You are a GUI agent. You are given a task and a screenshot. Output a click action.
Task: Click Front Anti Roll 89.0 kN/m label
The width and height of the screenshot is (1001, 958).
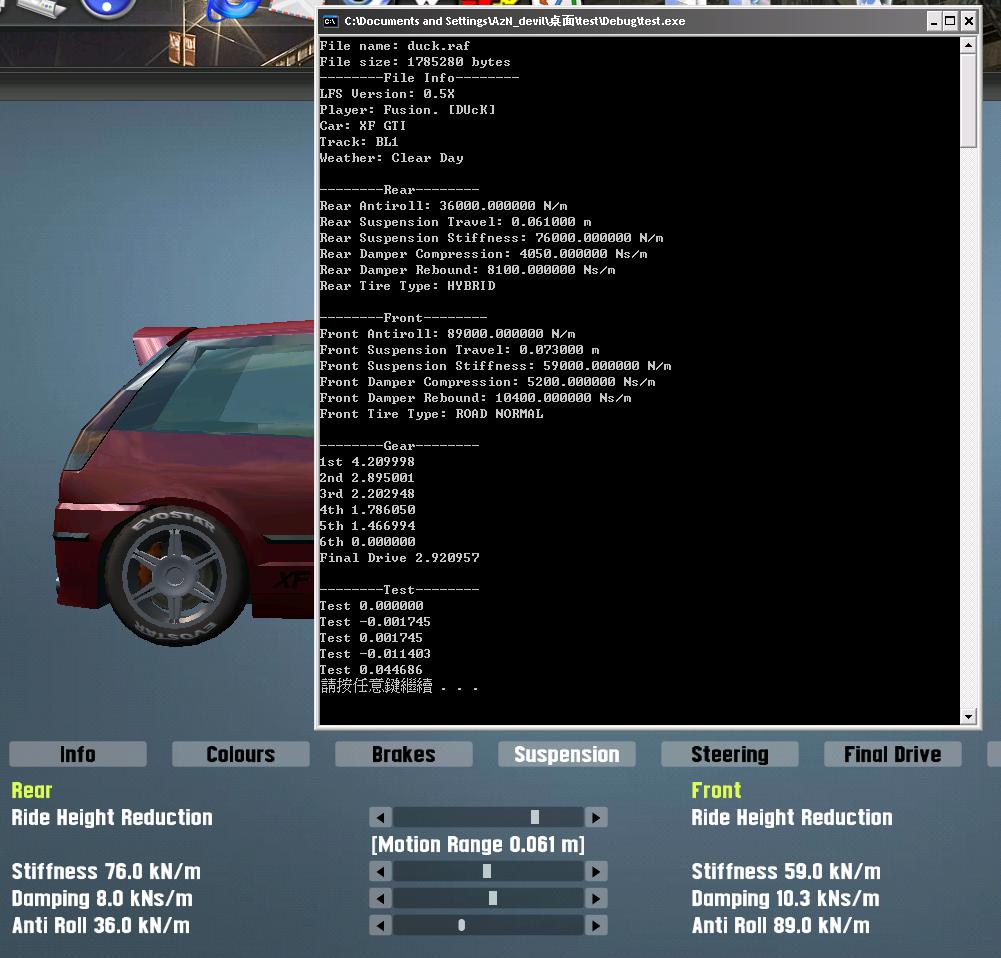781,925
